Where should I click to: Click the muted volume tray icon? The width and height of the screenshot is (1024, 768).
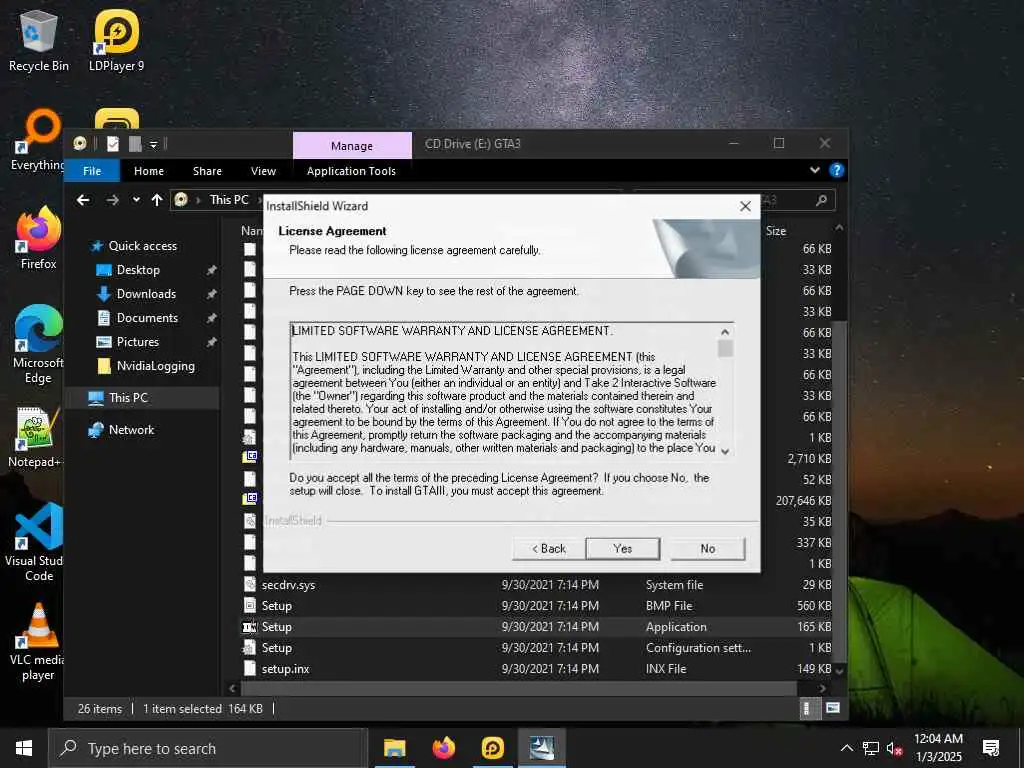pos(894,748)
